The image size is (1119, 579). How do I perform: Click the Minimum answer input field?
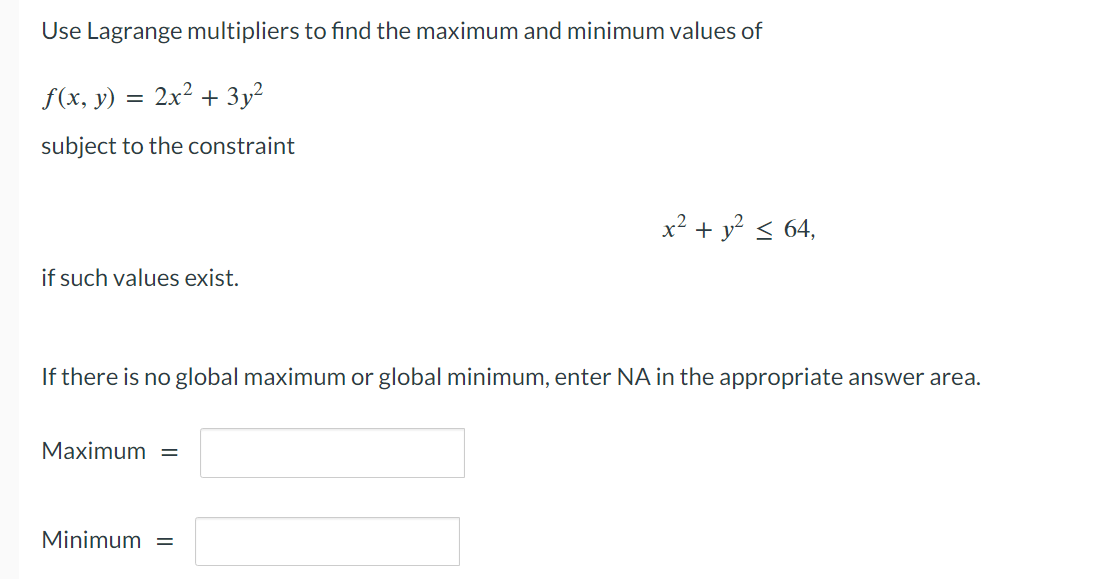pos(328,541)
